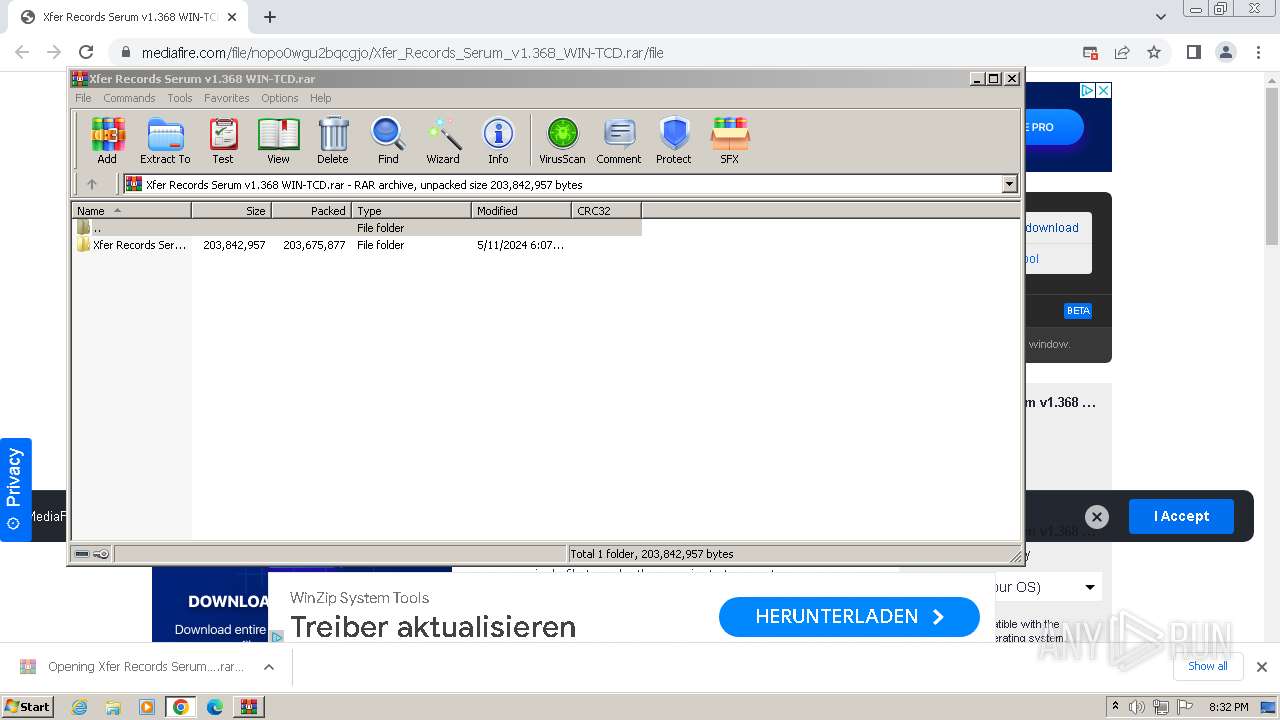Open the Tools menu

[x=180, y=98]
